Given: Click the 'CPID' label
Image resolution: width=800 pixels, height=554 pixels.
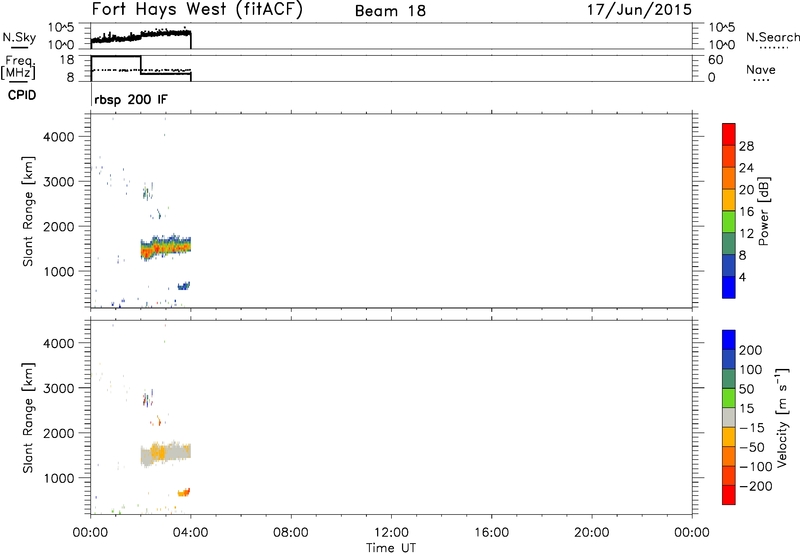Looking at the screenshot, I should pos(22,95).
